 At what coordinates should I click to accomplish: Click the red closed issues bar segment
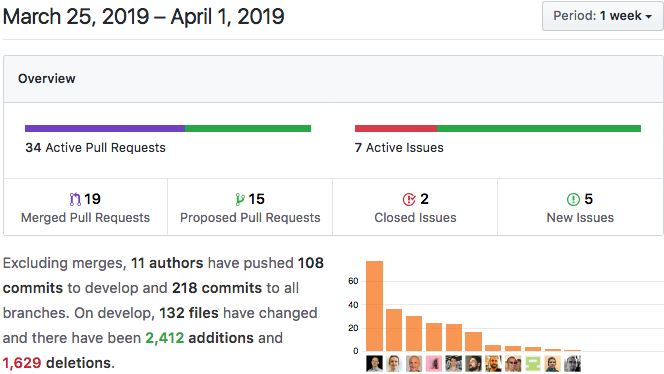click(x=396, y=128)
